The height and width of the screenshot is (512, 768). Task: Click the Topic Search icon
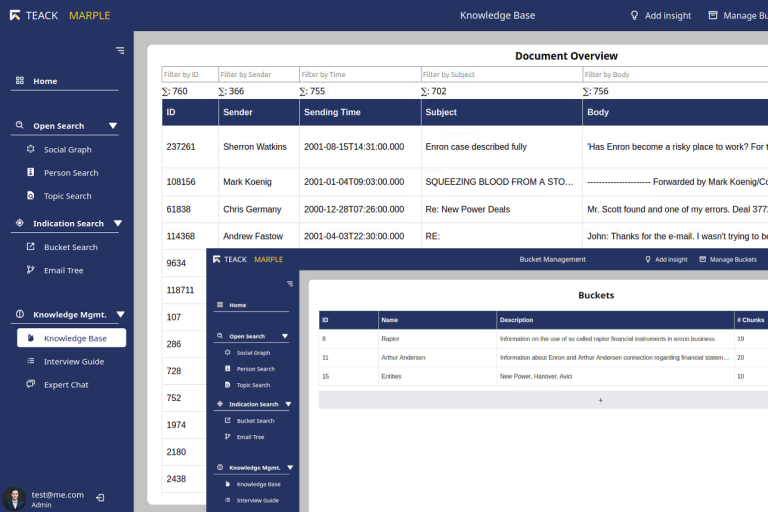[x=30, y=195]
